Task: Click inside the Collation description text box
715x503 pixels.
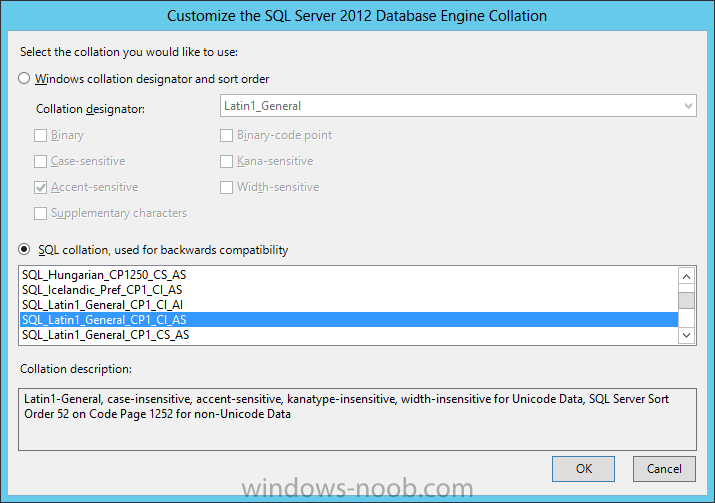Action: tap(358, 419)
